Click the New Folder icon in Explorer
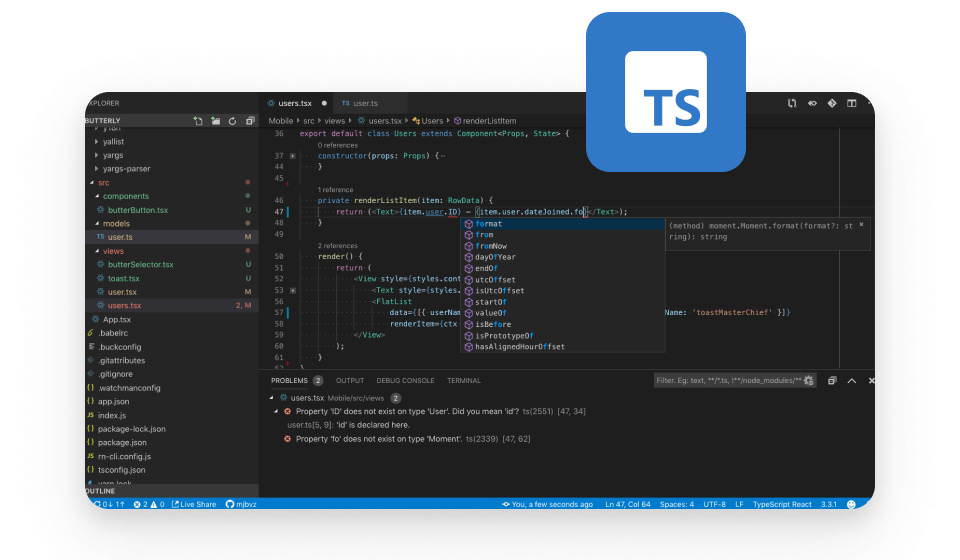The image size is (960, 560). pyautogui.click(x=215, y=121)
